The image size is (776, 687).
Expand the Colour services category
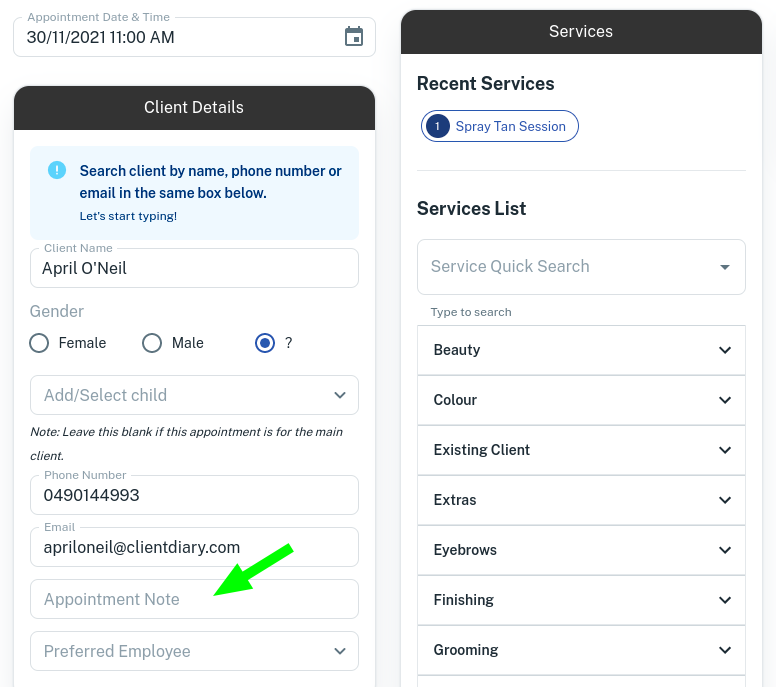(580, 400)
